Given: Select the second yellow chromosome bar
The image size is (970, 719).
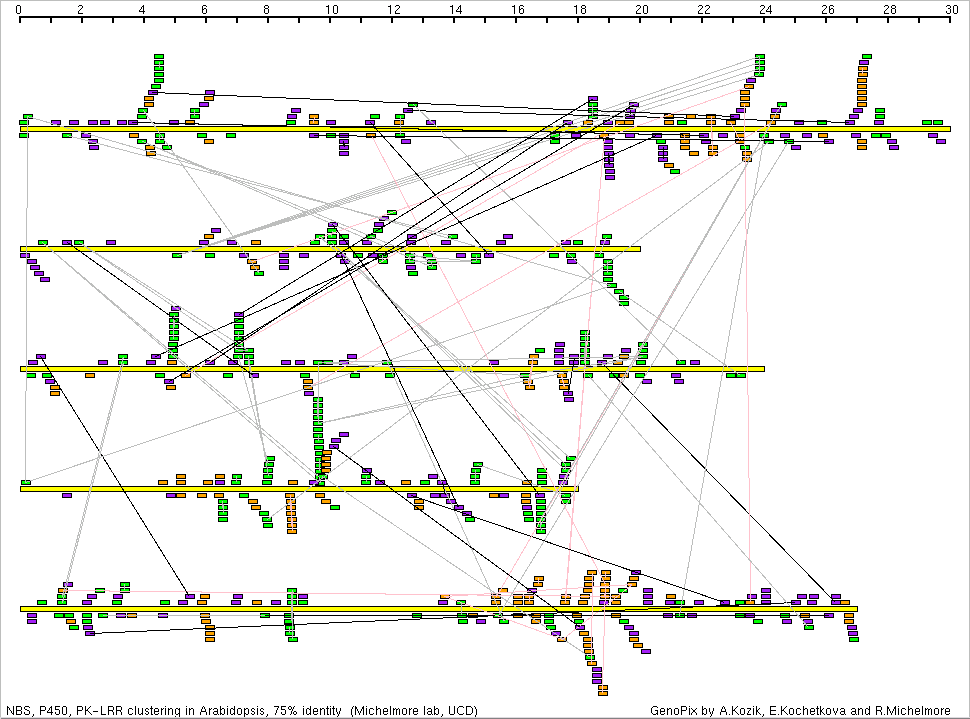Looking at the screenshot, I should [330, 249].
